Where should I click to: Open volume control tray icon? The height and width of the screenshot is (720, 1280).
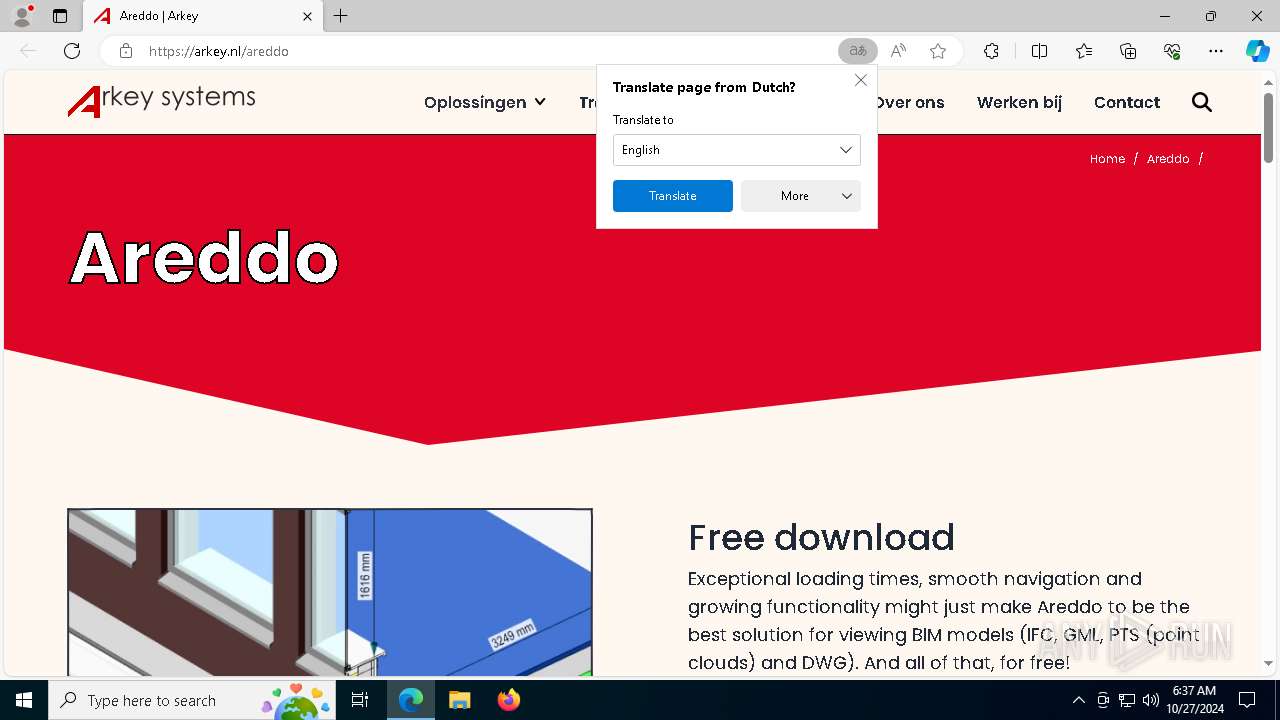tap(1151, 700)
